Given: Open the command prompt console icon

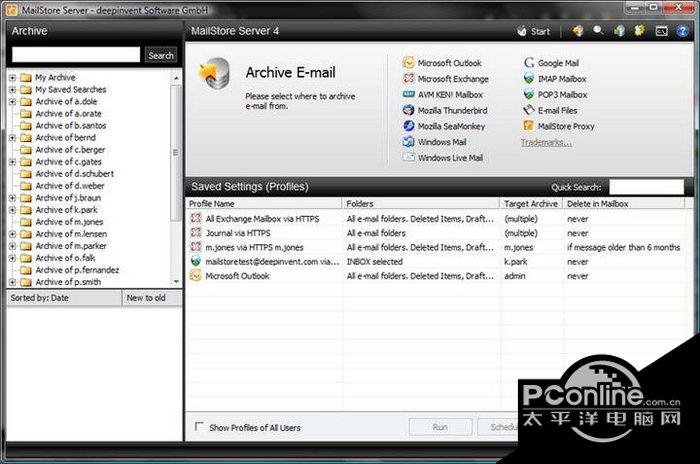Looking at the screenshot, I should [661, 31].
